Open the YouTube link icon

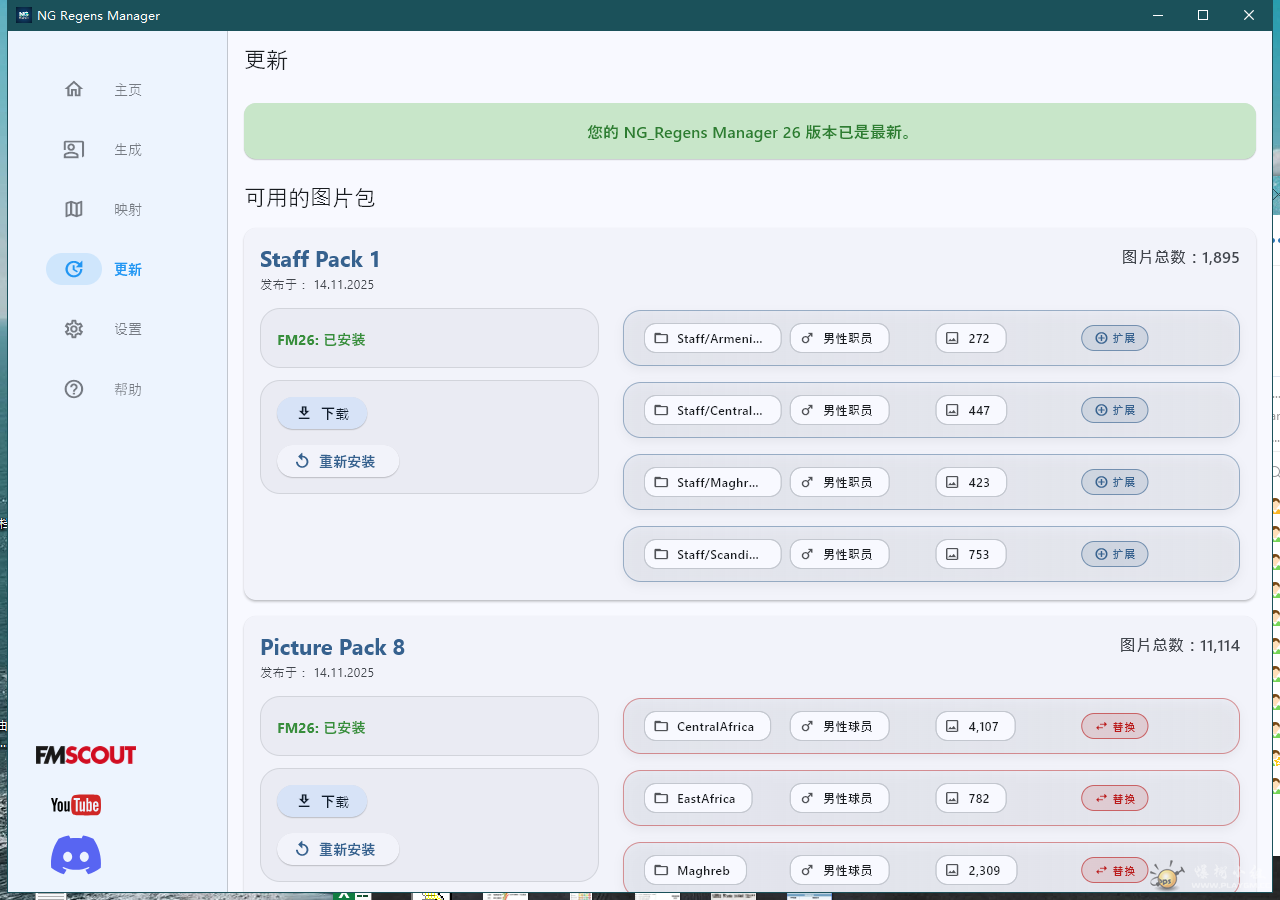[76, 805]
